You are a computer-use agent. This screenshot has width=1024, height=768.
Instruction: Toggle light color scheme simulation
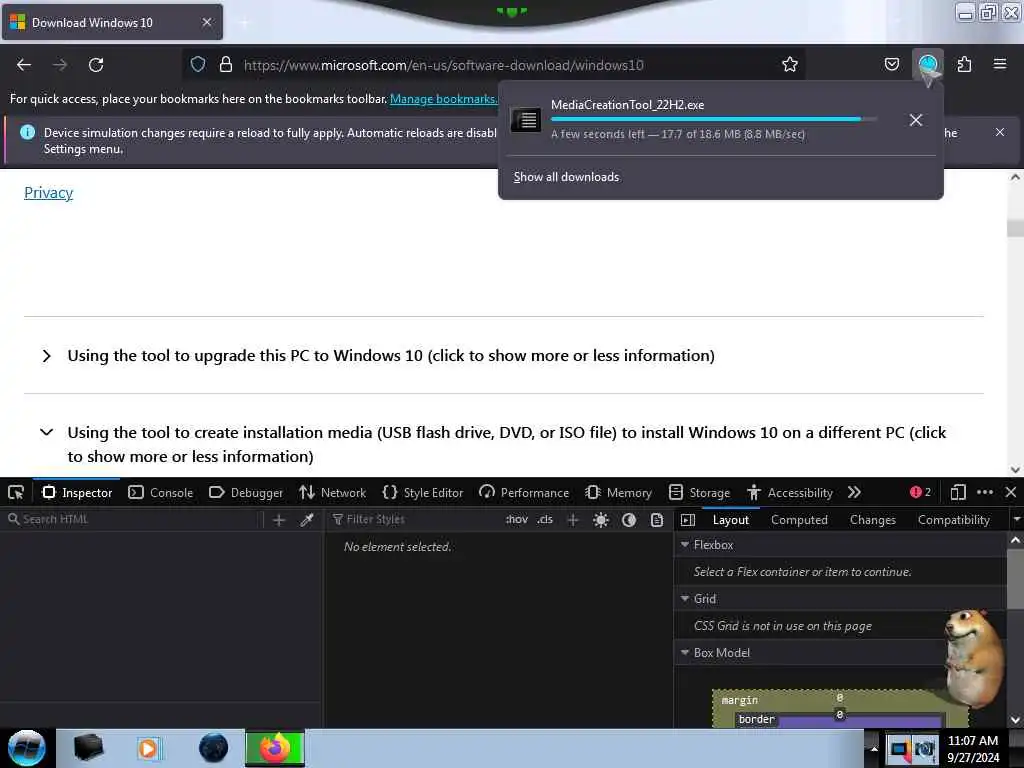tap(601, 520)
